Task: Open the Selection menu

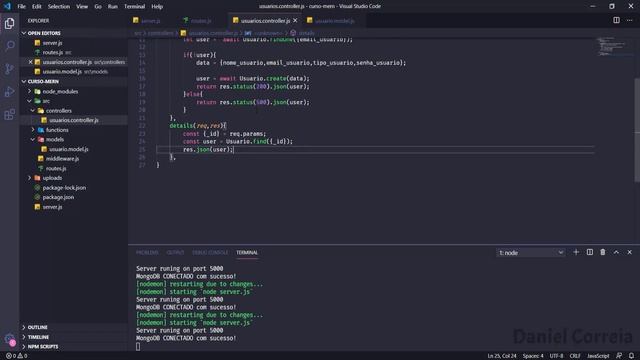Action: 59,7
